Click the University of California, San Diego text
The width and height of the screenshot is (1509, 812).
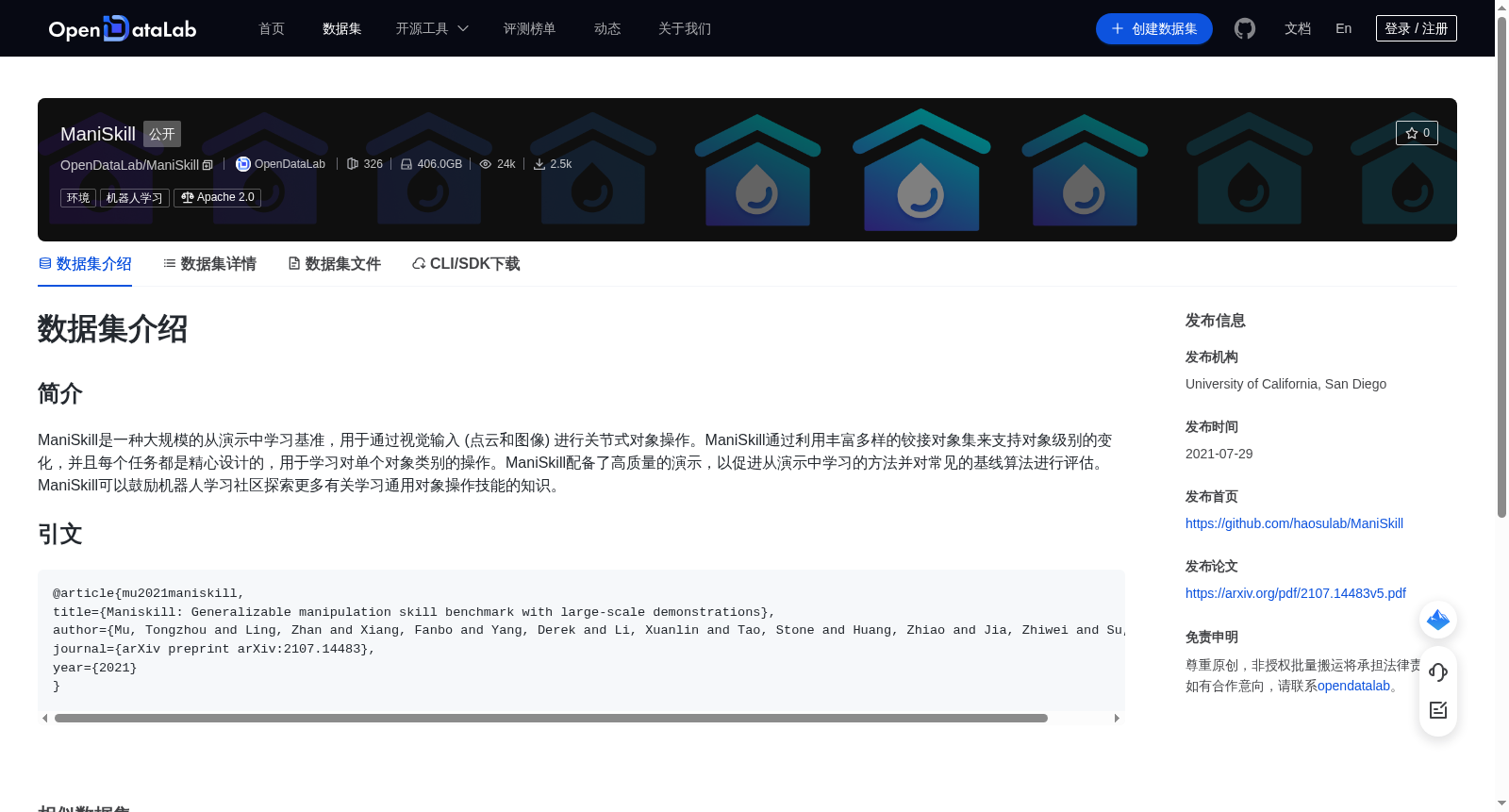pyautogui.click(x=1285, y=384)
